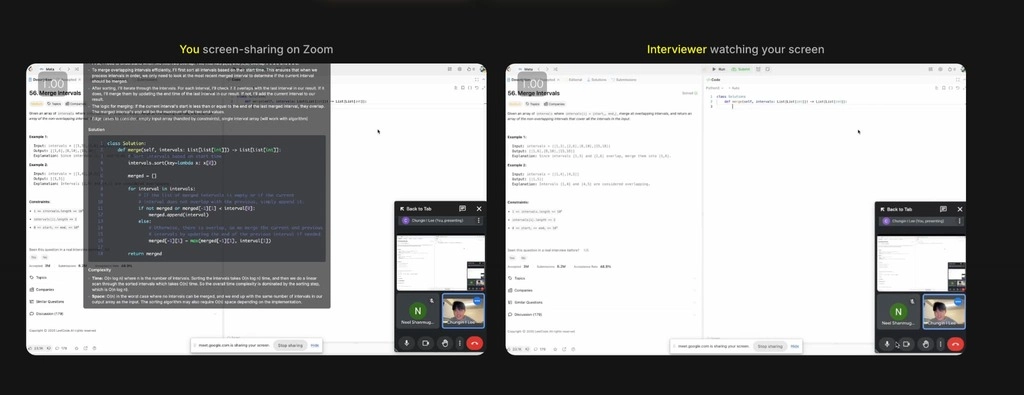Screen dimensions: 1024x395
Task: Close the right Meet picture-in-picture panel
Action: [959, 209]
